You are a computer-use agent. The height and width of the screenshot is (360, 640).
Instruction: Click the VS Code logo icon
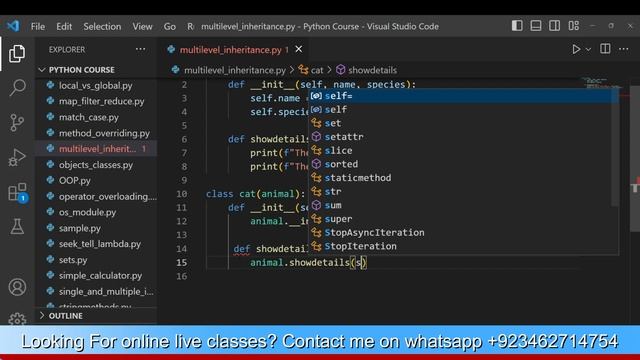point(13,26)
